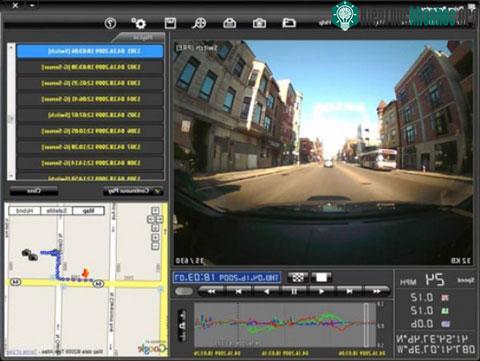Select the L003 12:01:35 G-Sensor recording
480x361 pixels.
pos(90,83)
